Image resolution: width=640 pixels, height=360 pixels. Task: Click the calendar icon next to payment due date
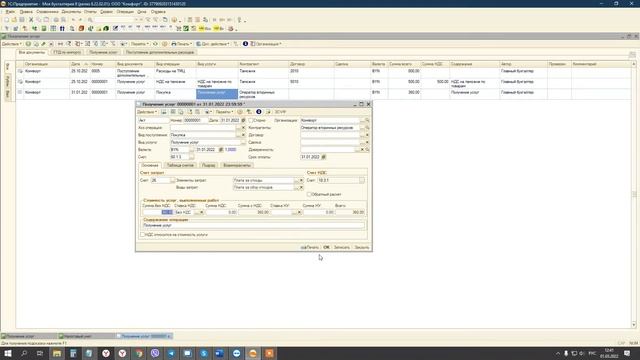324,157
